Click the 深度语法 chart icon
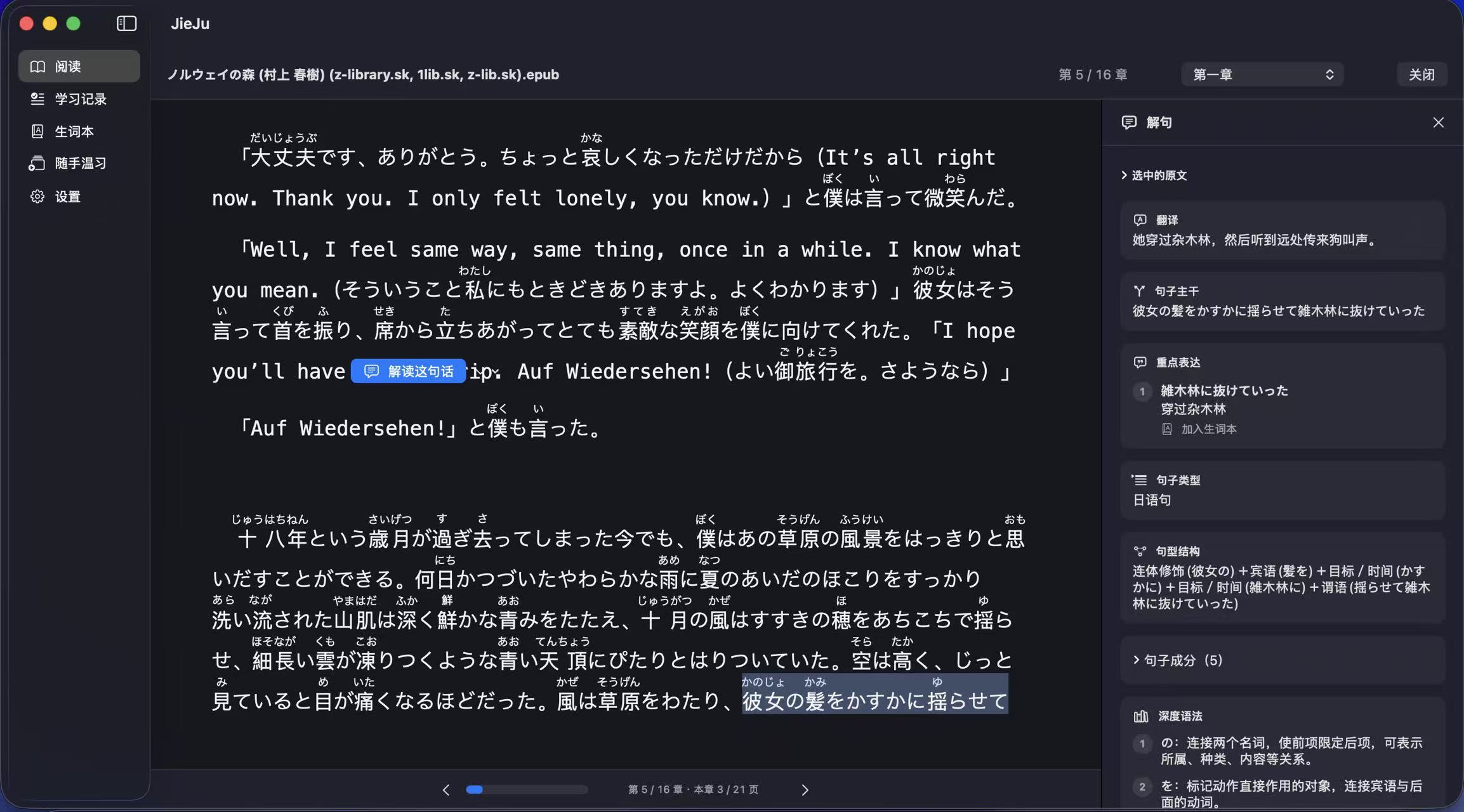Screen dimensions: 1464x812 [1141, 716]
